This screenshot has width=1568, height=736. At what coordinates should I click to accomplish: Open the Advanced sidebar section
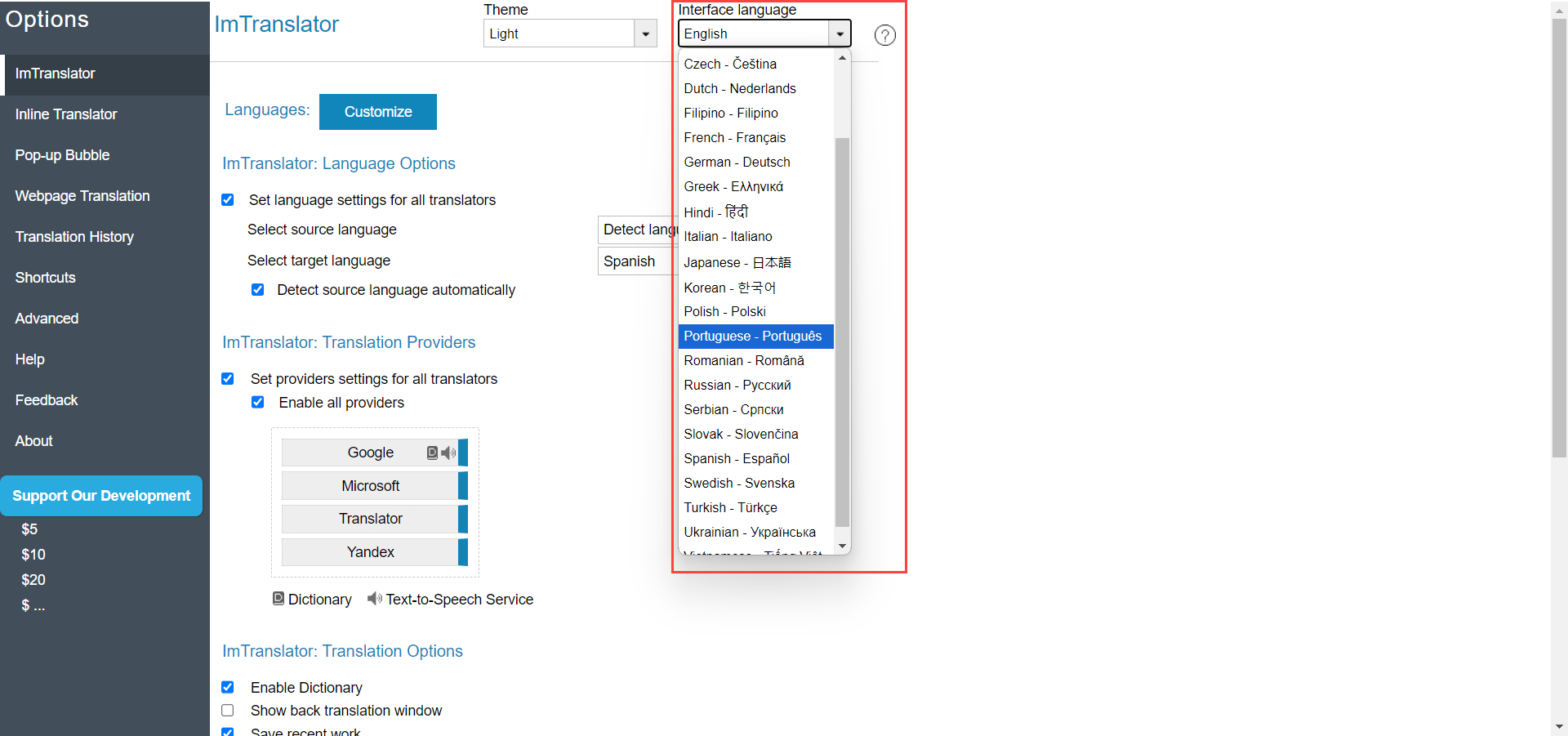point(105,319)
